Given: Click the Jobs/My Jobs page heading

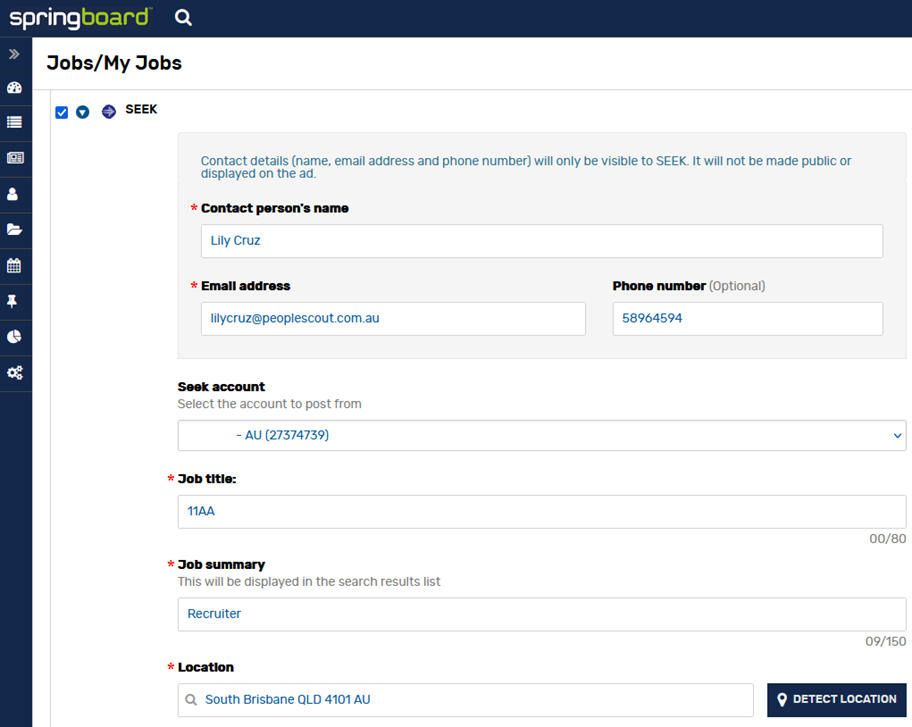Looking at the screenshot, I should coord(114,63).
